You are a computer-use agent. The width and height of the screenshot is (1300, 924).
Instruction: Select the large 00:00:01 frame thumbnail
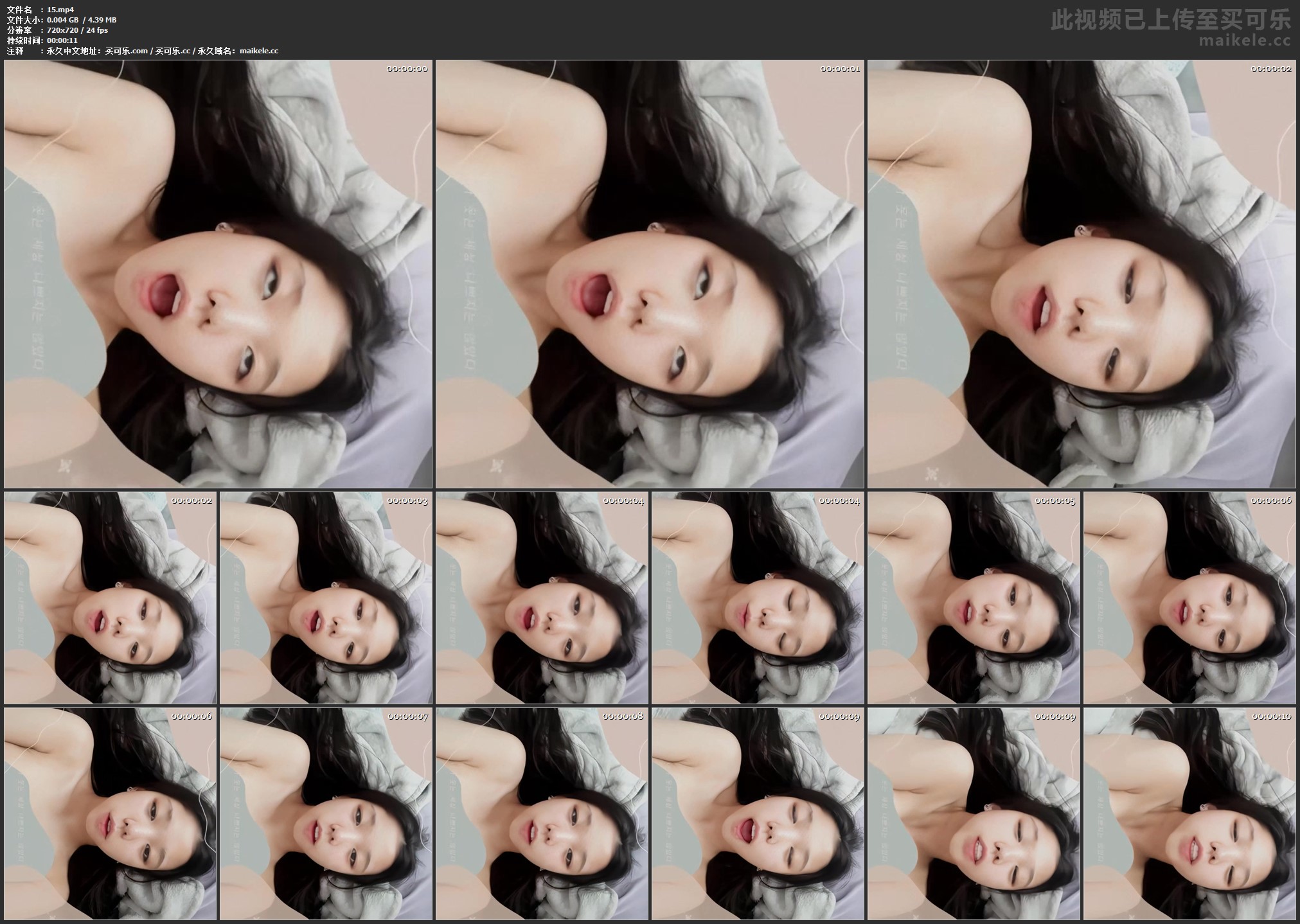pos(649,274)
